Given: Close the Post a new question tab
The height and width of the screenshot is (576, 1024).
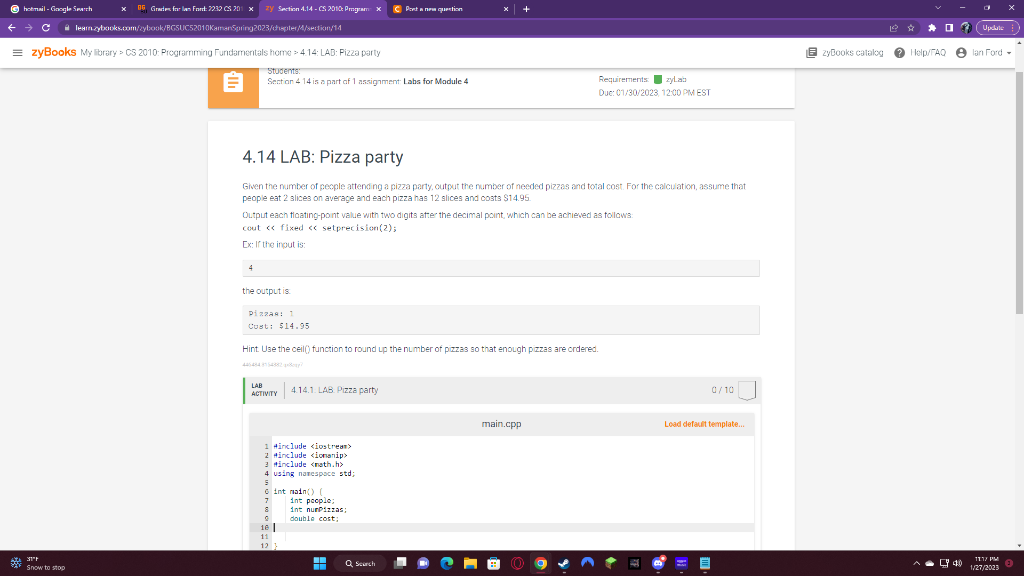Looking at the screenshot, I should pyautogui.click(x=506, y=9).
